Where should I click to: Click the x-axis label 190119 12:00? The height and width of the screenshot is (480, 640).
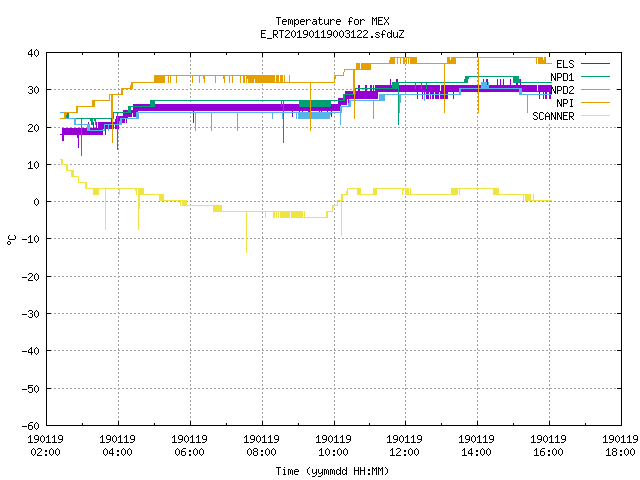(x=404, y=445)
